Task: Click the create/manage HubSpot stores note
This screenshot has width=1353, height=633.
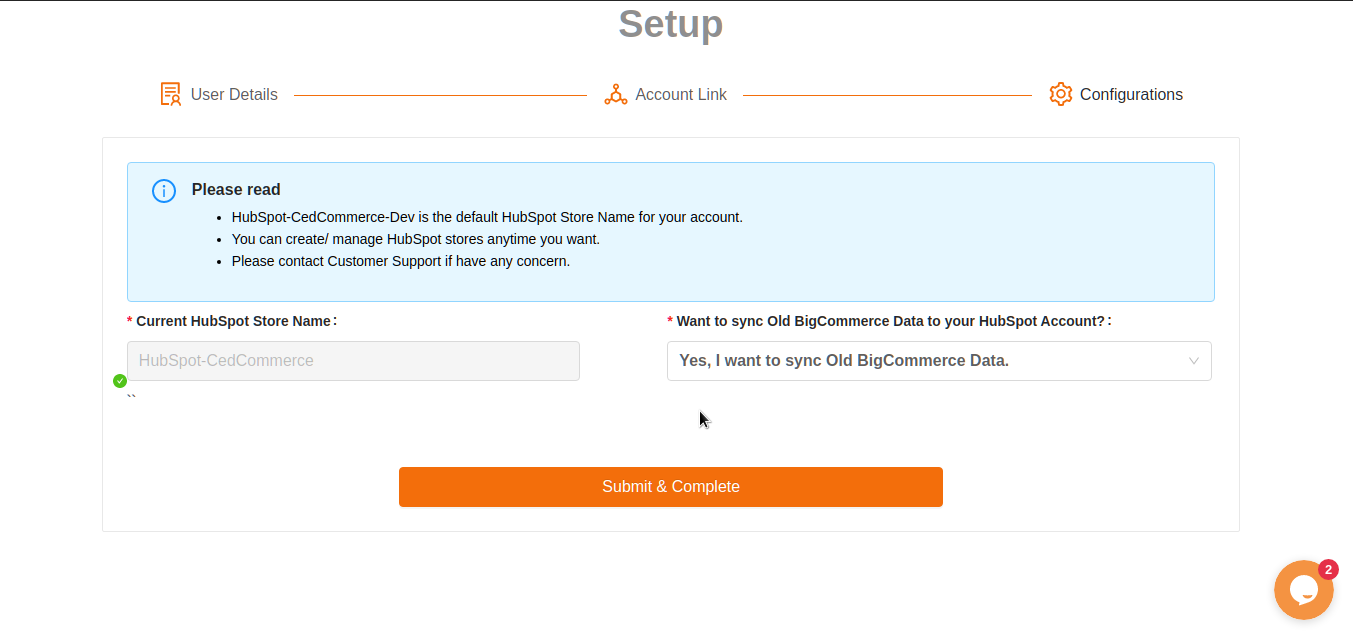Action: [416, 239]
